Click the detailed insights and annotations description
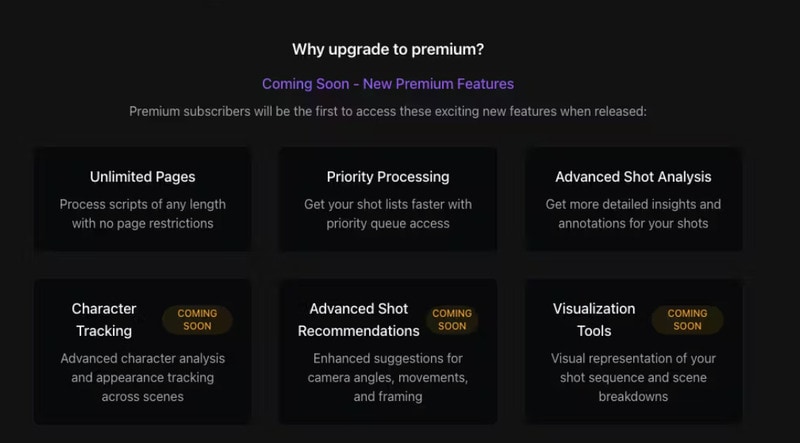 coord(633,214)
